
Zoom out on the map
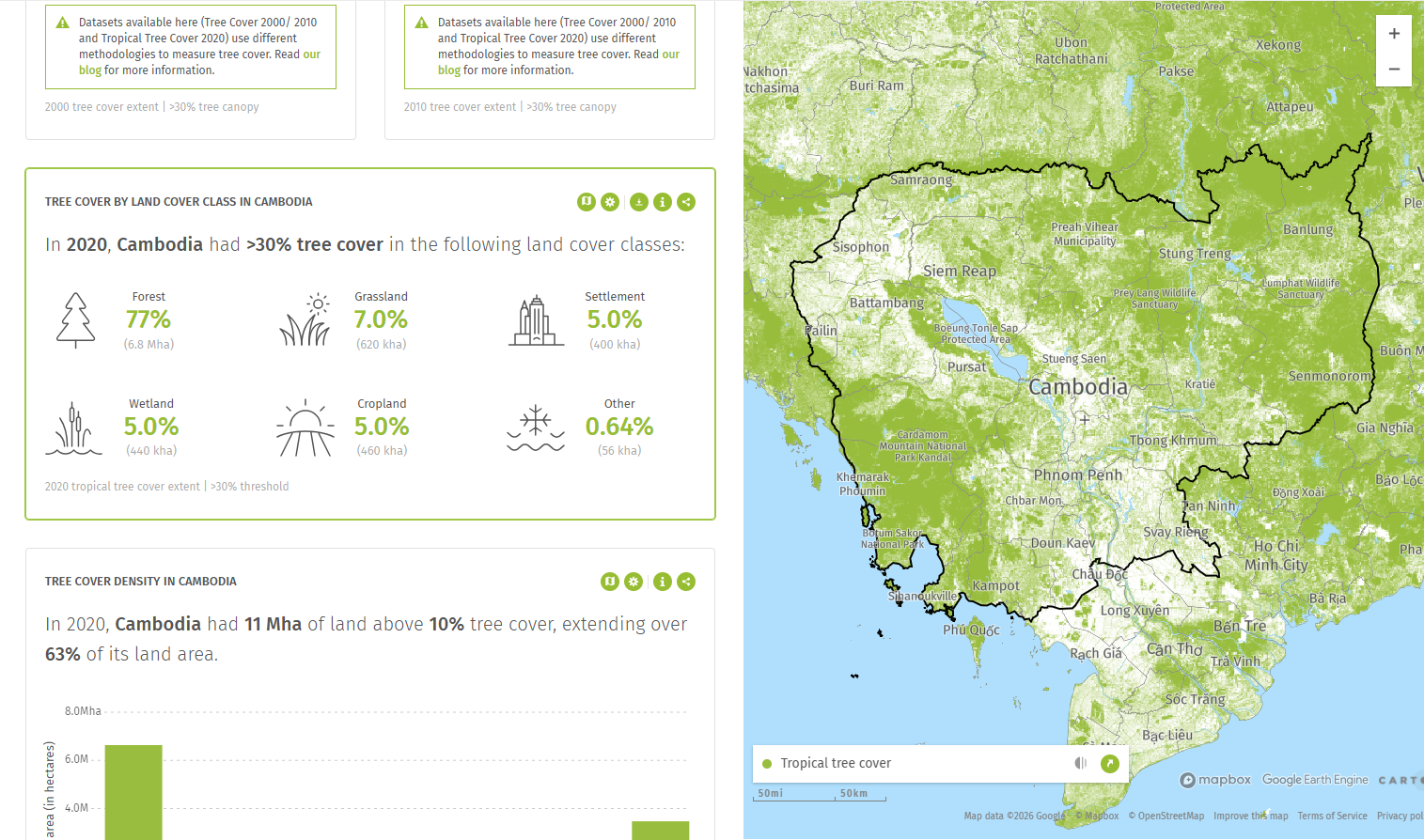(x=1394, y=69)
